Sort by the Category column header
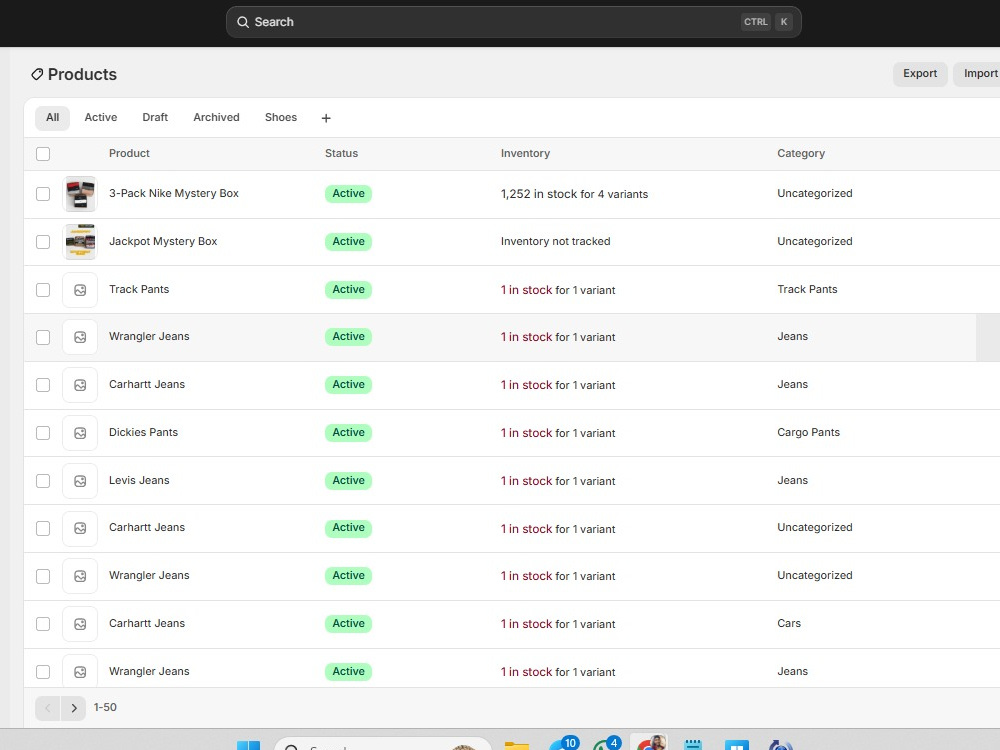 [x=800, y=153]
